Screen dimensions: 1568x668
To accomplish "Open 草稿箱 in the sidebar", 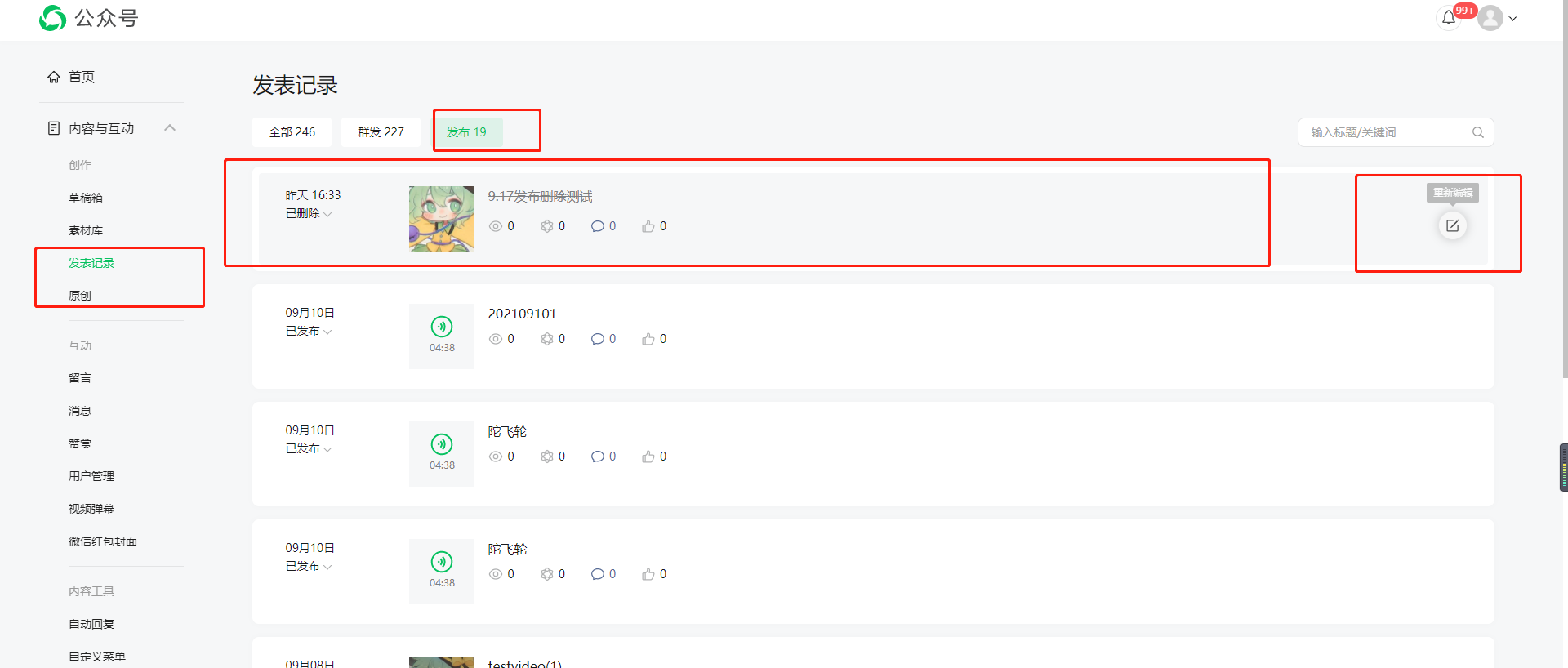I will click(x=86, y=198).
